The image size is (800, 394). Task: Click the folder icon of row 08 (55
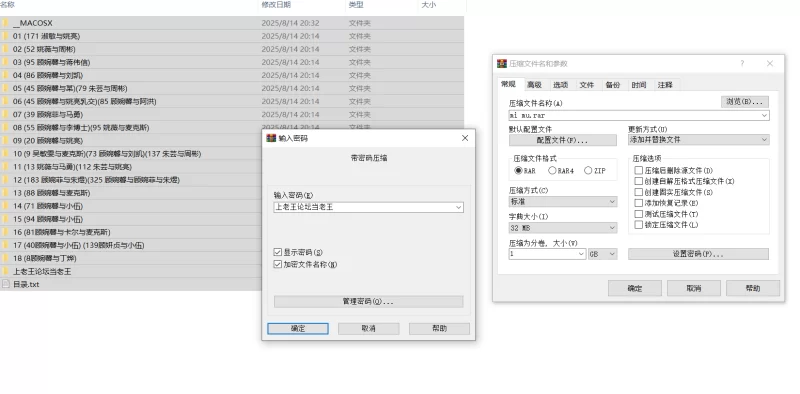tap(5, 128)
